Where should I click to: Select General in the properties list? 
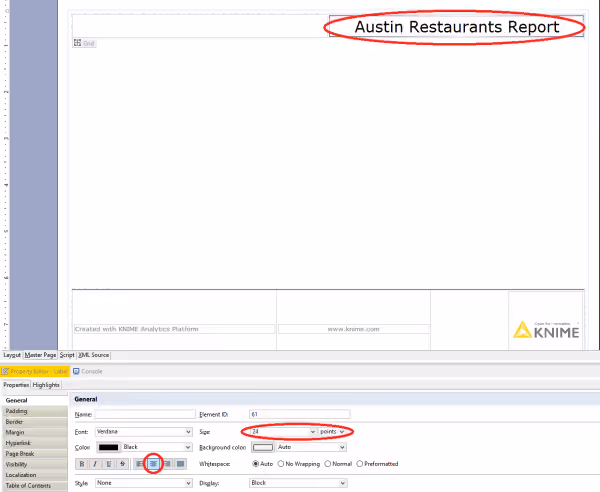coord(35,400)
